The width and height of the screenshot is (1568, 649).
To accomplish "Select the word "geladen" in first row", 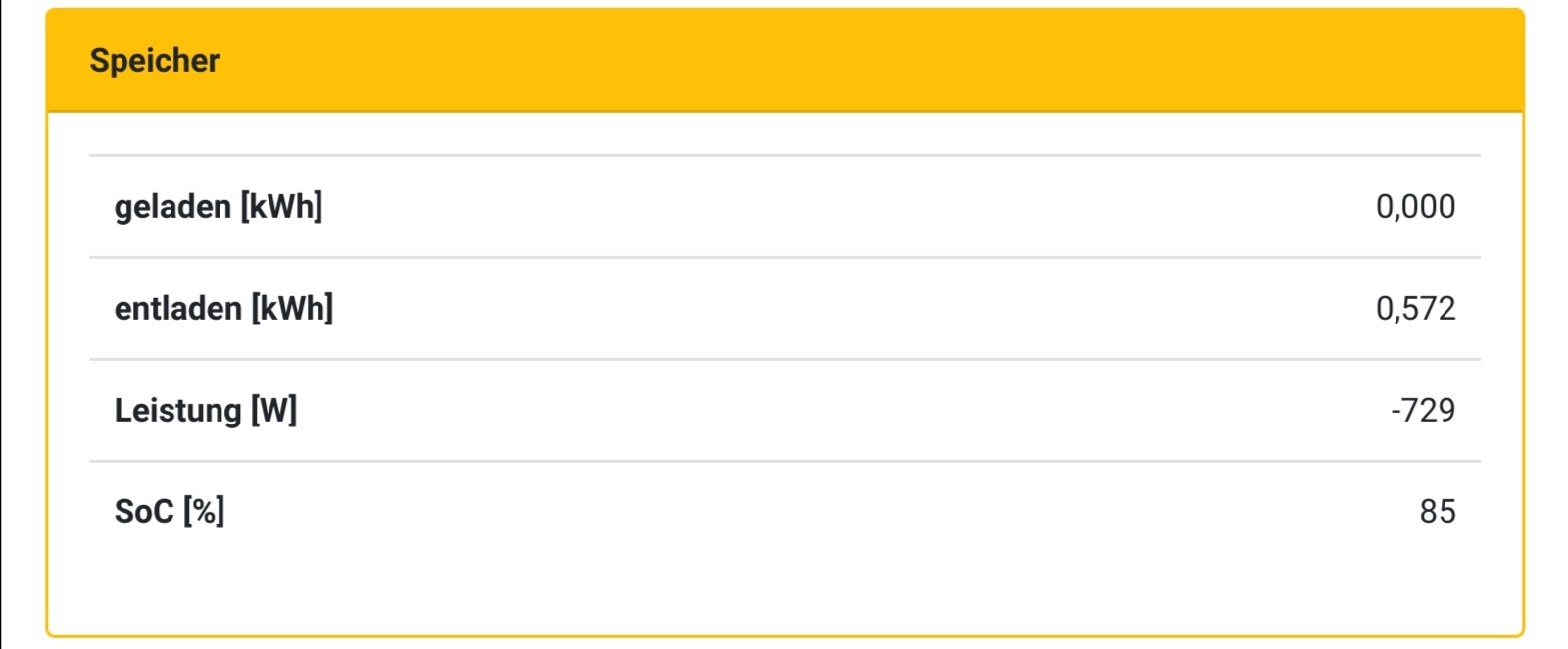I will click(172, 207).
